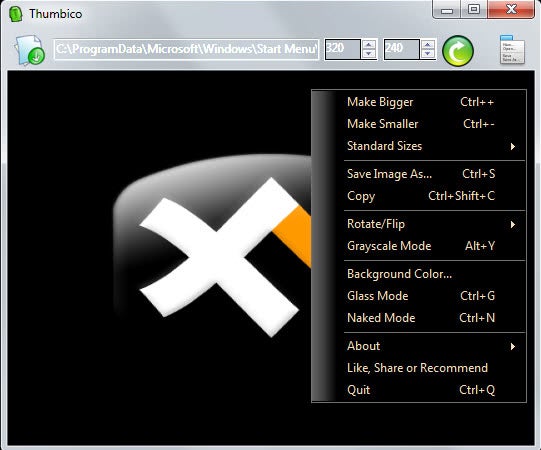Click the height field showing 240
The height and width of the screenshot is (450, 541).
point(402,49)
